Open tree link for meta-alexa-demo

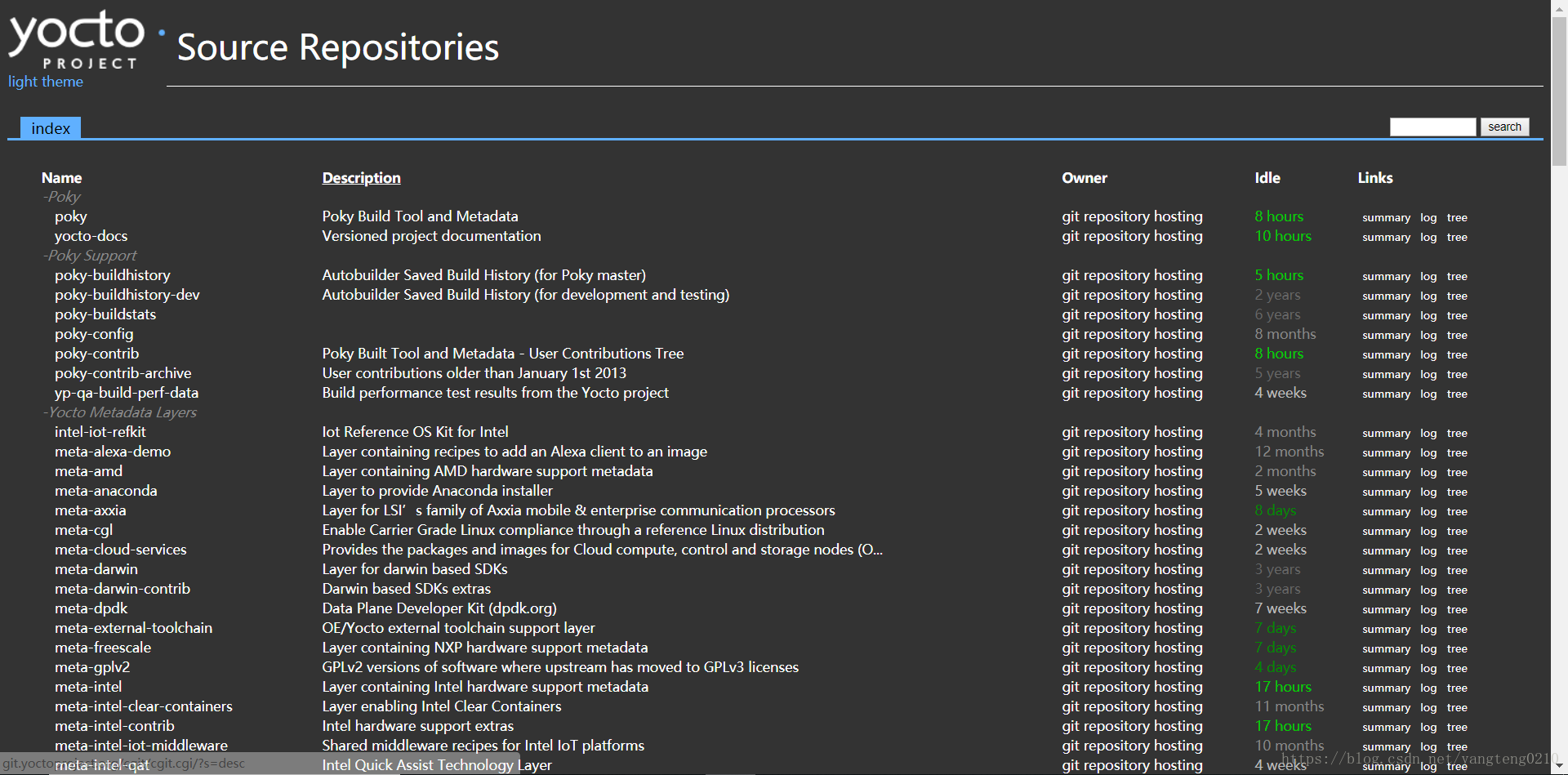(1457, 453)
